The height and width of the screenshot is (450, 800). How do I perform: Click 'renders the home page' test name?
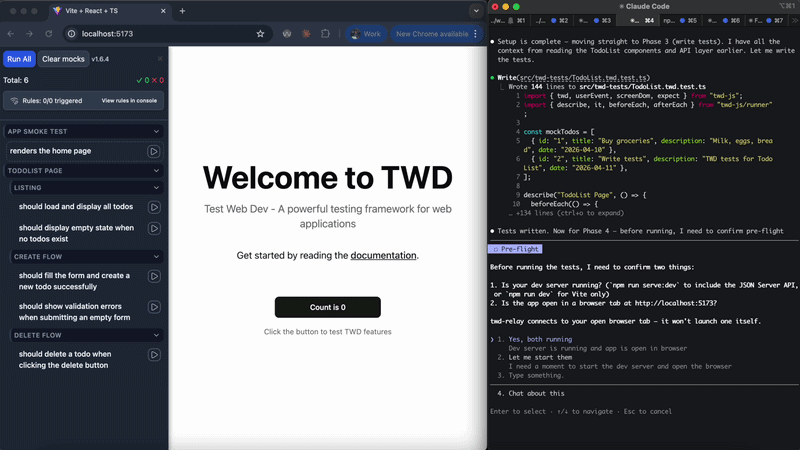pos(51,151)
